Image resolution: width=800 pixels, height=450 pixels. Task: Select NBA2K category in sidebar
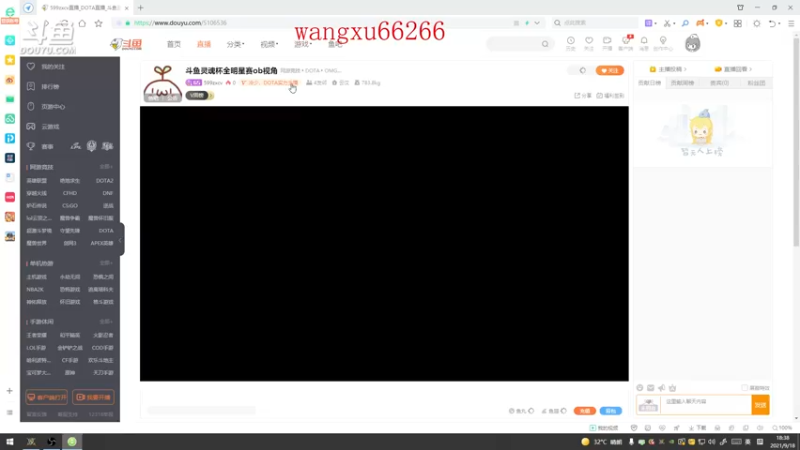tap(35, 289)
